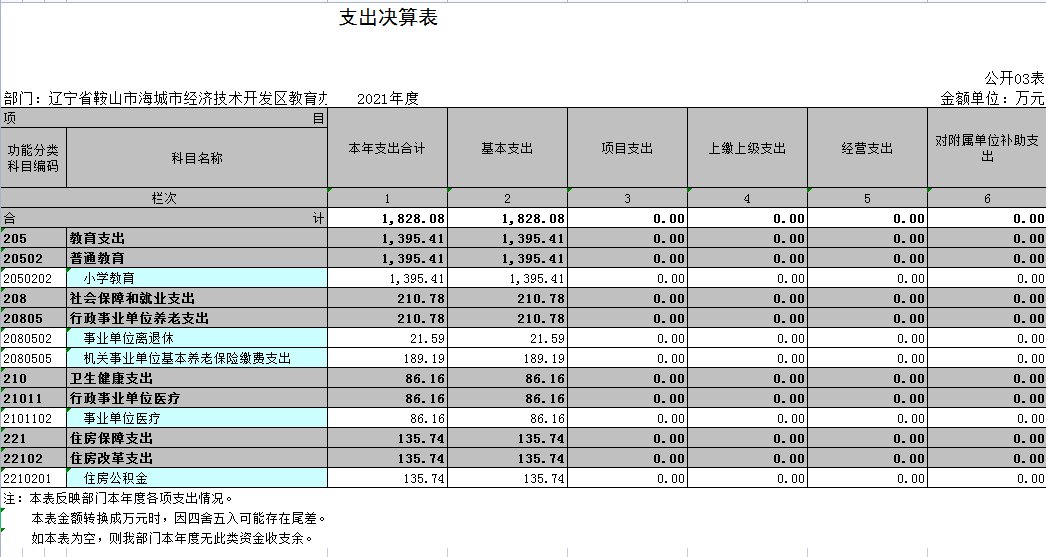Click code cell 21011
This screenshot has width=1046, height=557.
[x=33, y=398]
